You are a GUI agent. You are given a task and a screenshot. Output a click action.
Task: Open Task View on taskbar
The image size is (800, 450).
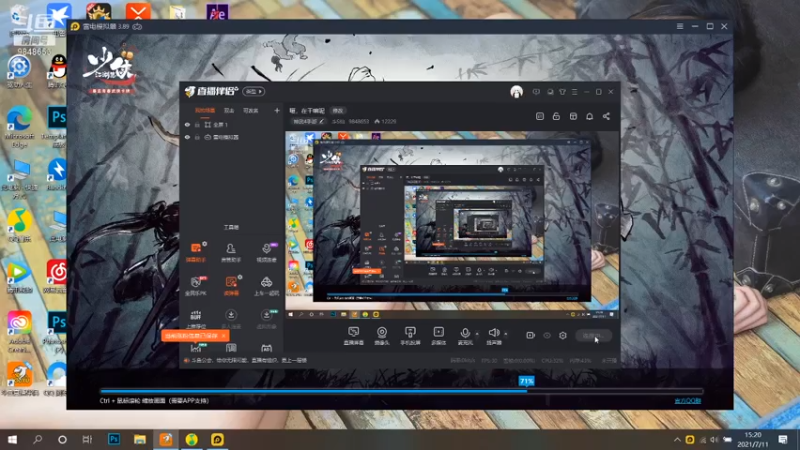[87, 439]
